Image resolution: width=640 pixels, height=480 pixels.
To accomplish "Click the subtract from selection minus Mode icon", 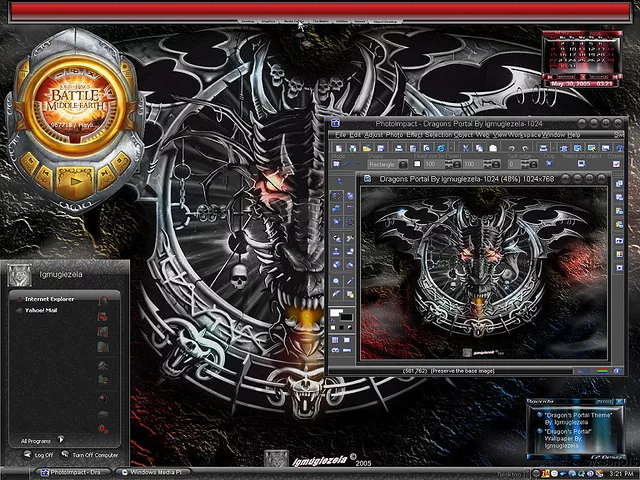I will (358, 164).
